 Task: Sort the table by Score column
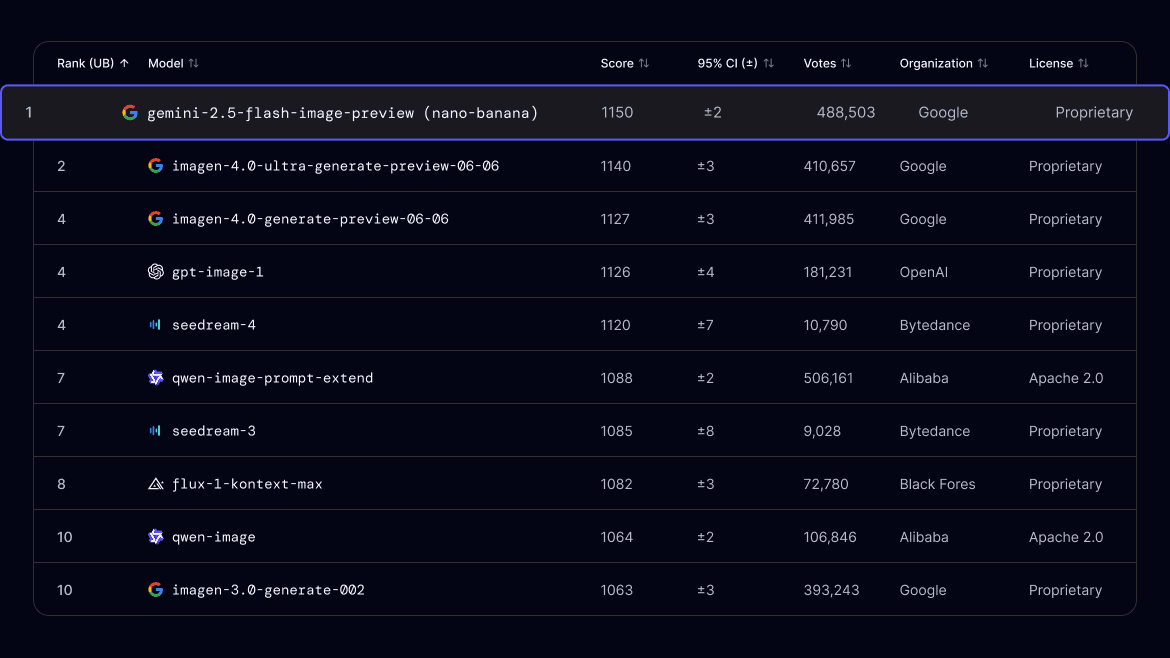click(624, 63)
